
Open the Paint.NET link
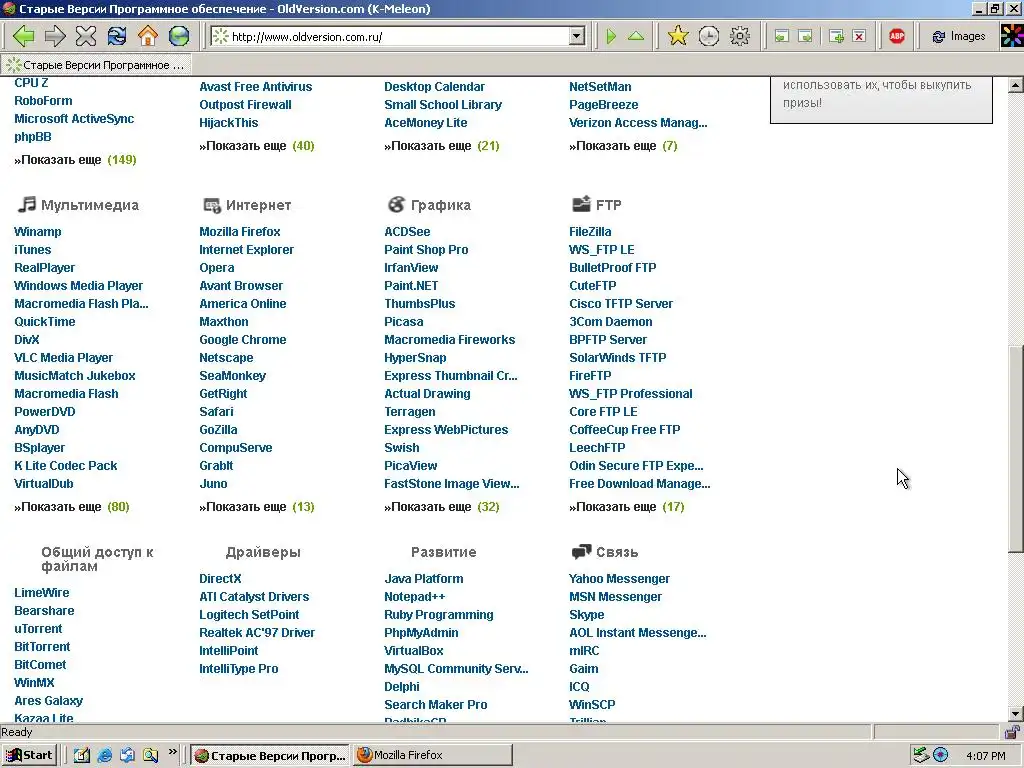click(411, 286)
